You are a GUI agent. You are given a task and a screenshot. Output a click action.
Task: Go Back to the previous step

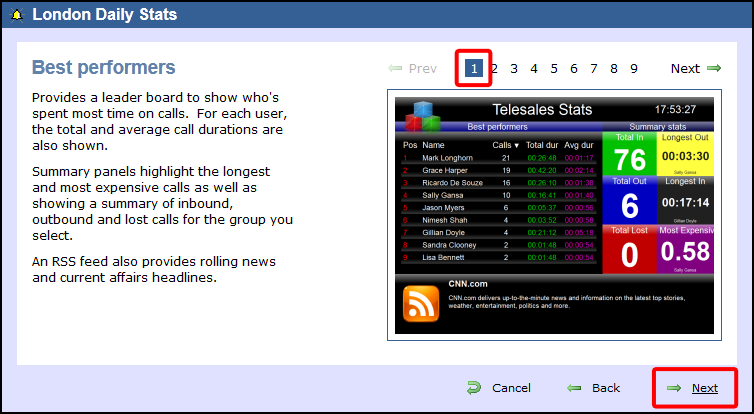pos(606,388)
